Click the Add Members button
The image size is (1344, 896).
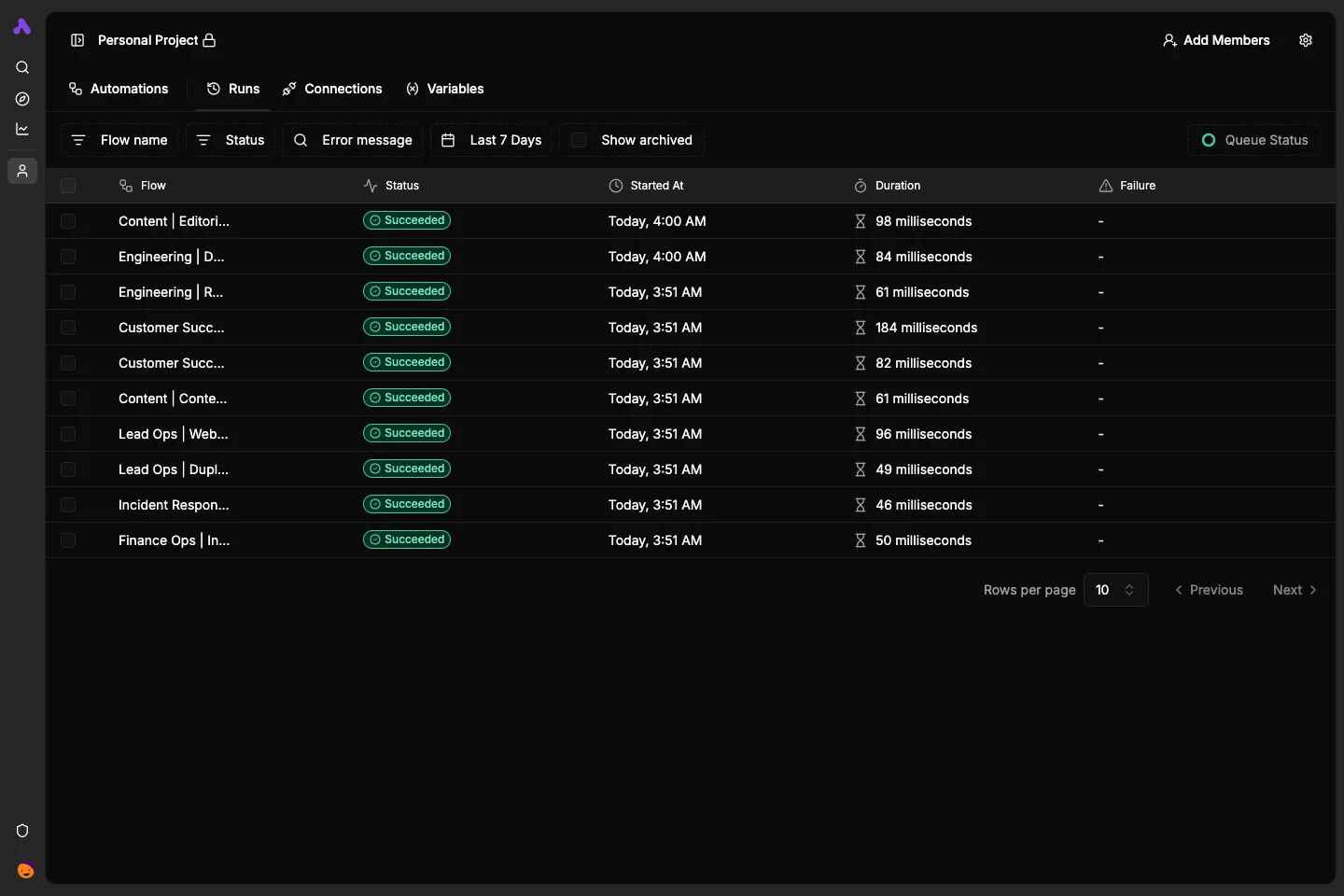1216,40
